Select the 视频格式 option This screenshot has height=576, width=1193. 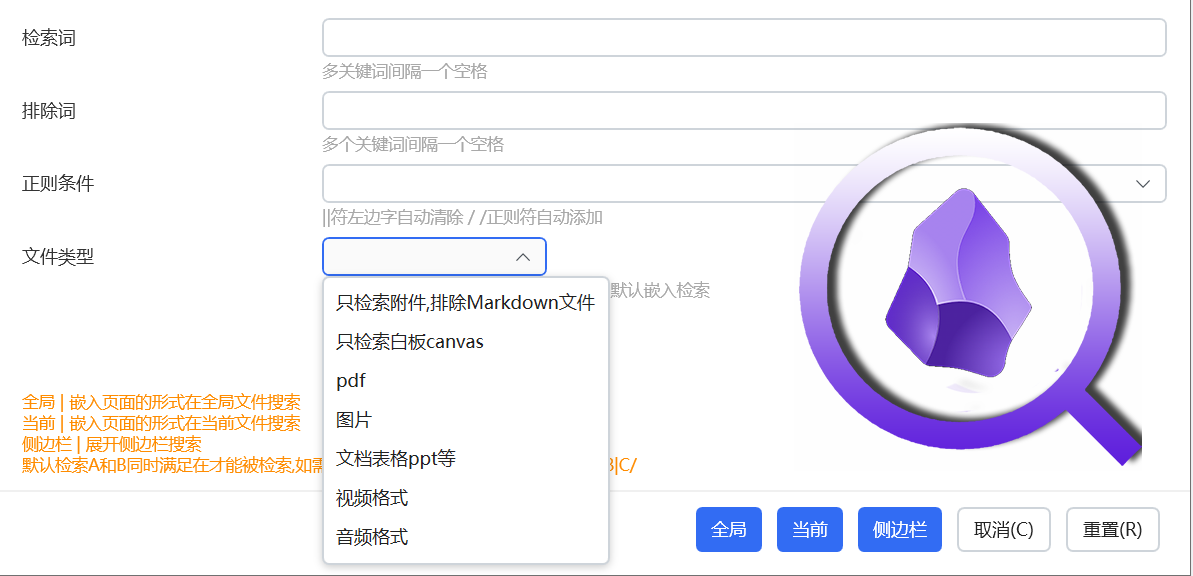(x=466, y=498)
